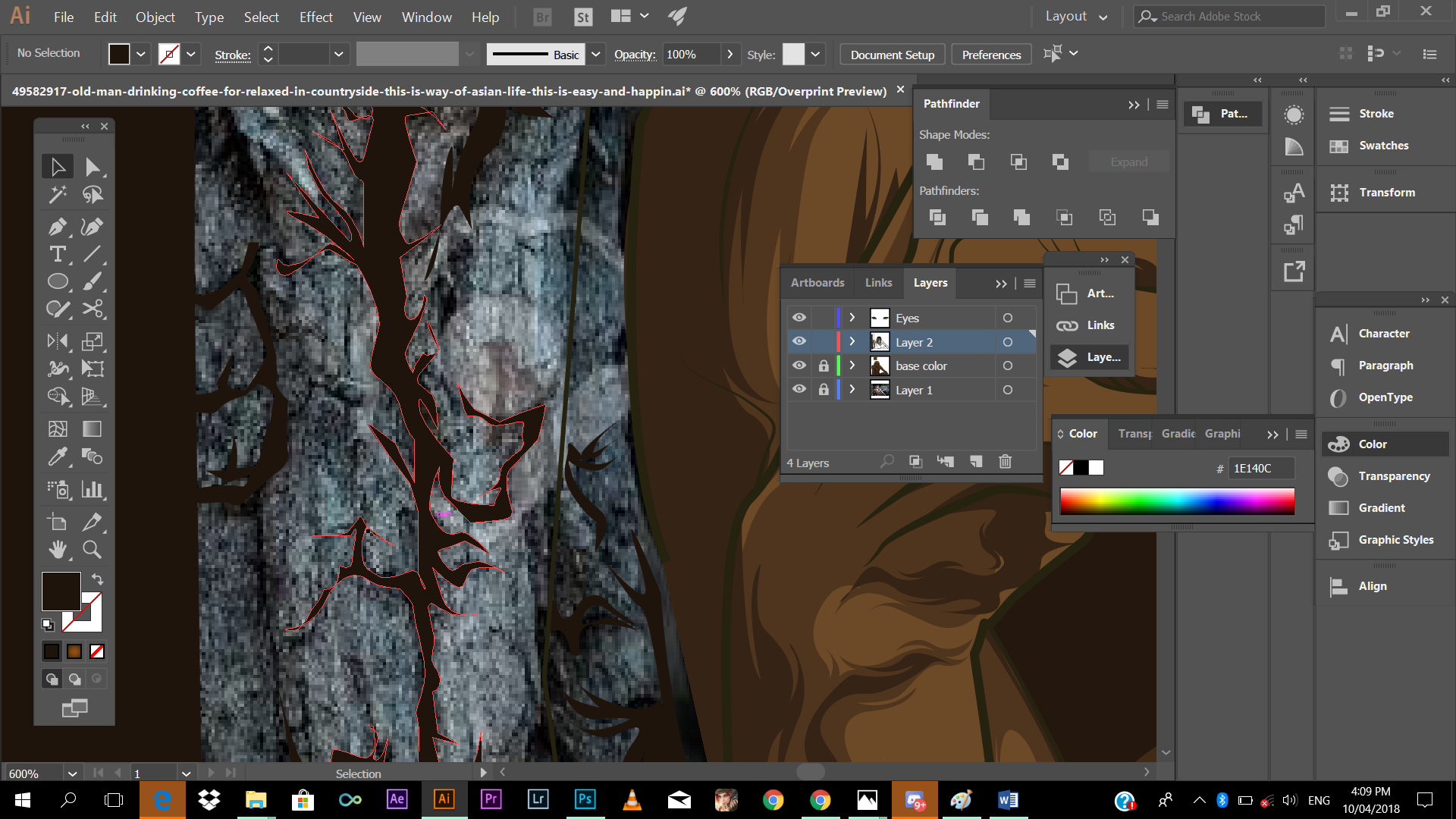Select the Eyedropper tool
The image size is (1456, 819).
click(58, 457)
